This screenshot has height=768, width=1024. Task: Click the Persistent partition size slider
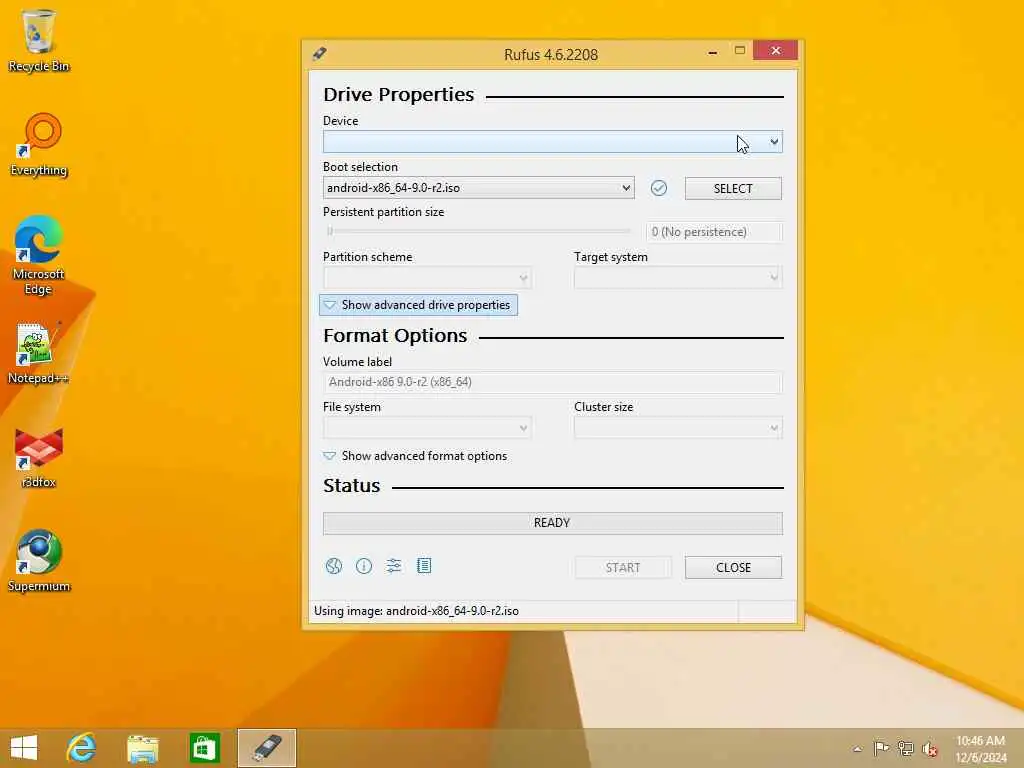click(x=479, y=231)
